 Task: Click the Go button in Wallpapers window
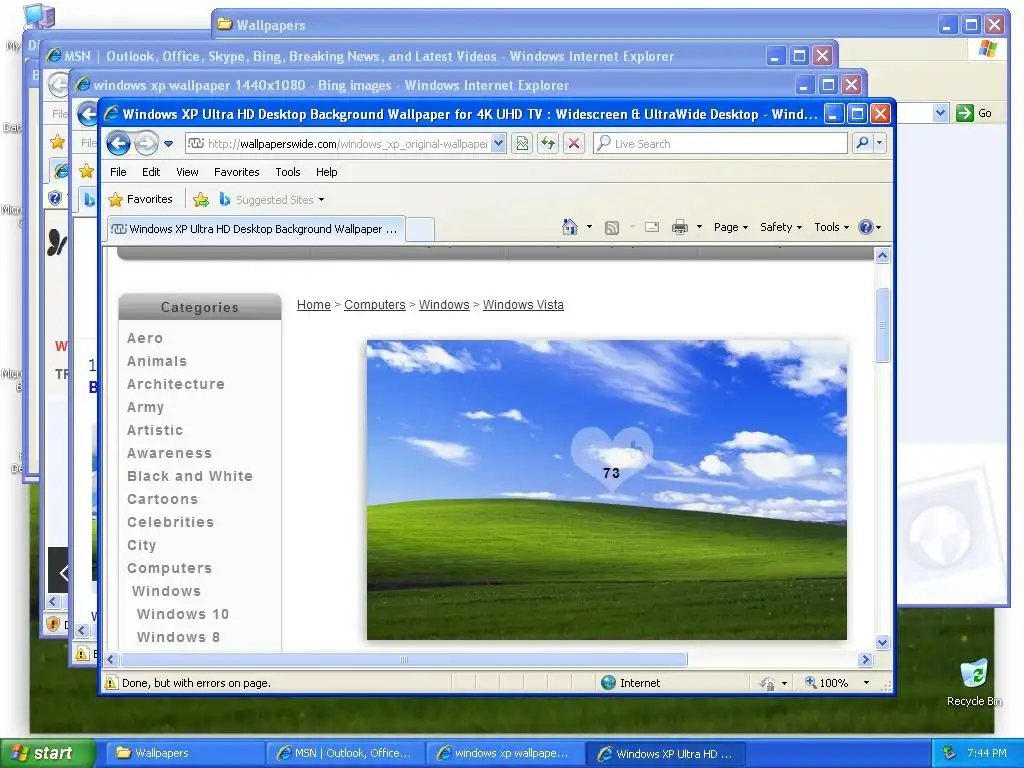(974, 113)
